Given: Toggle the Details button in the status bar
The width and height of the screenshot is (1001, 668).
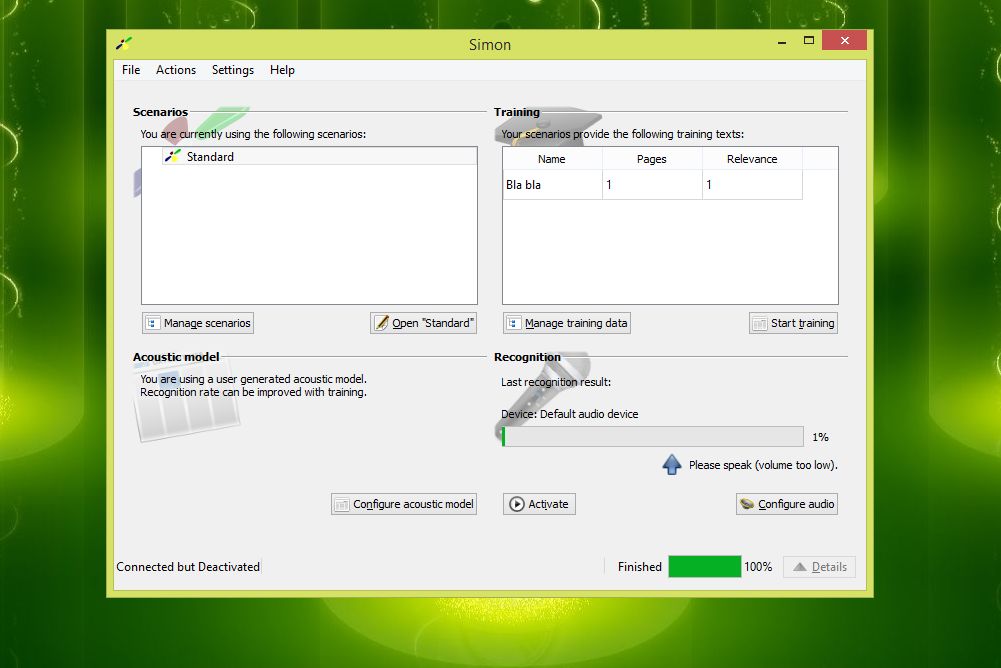Looking at the screenshot, I should click(x=820, y=567).
